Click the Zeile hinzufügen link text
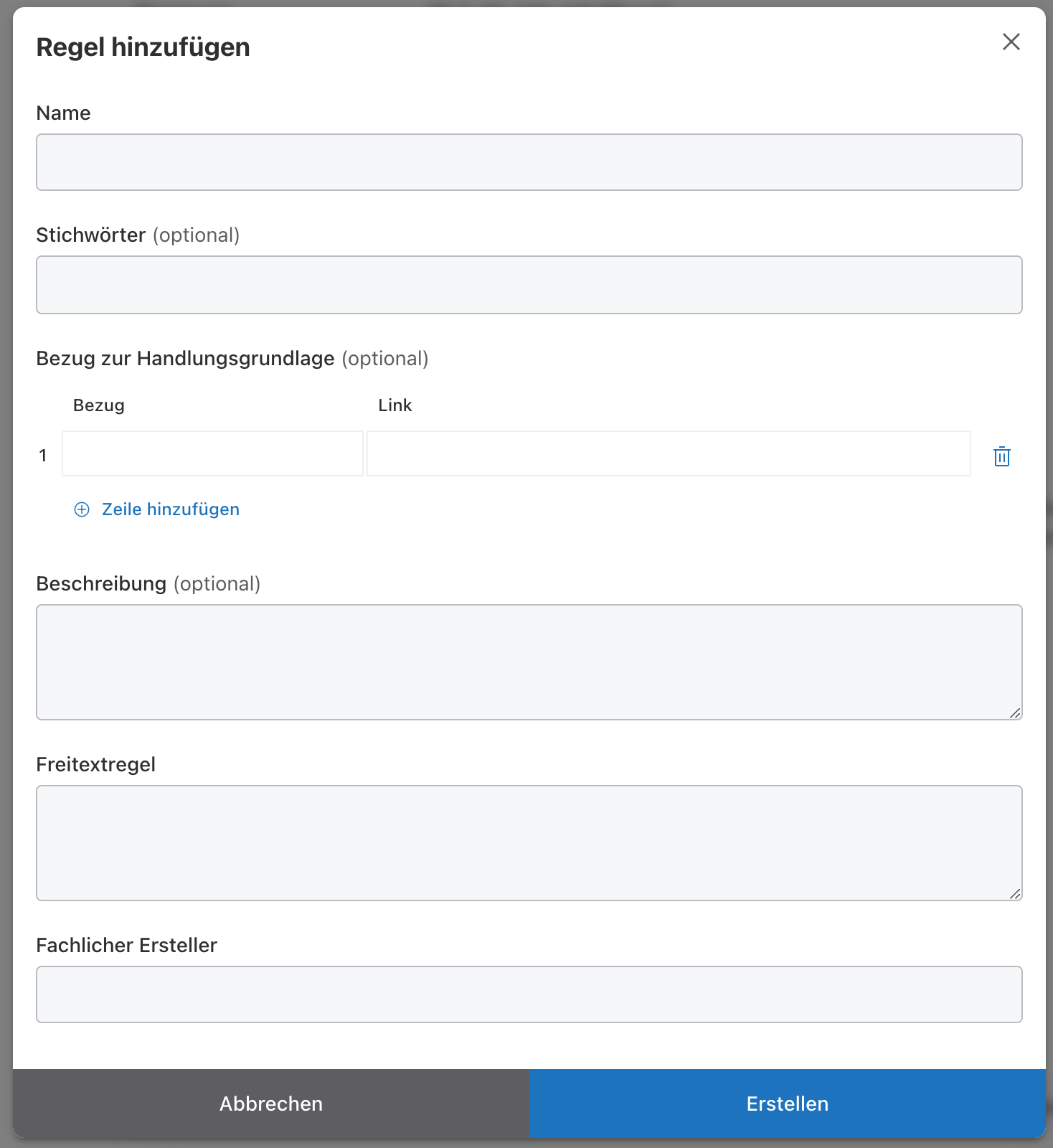Image resolution: width=1053 pixels, height=1148 pixels. point(171,509)
